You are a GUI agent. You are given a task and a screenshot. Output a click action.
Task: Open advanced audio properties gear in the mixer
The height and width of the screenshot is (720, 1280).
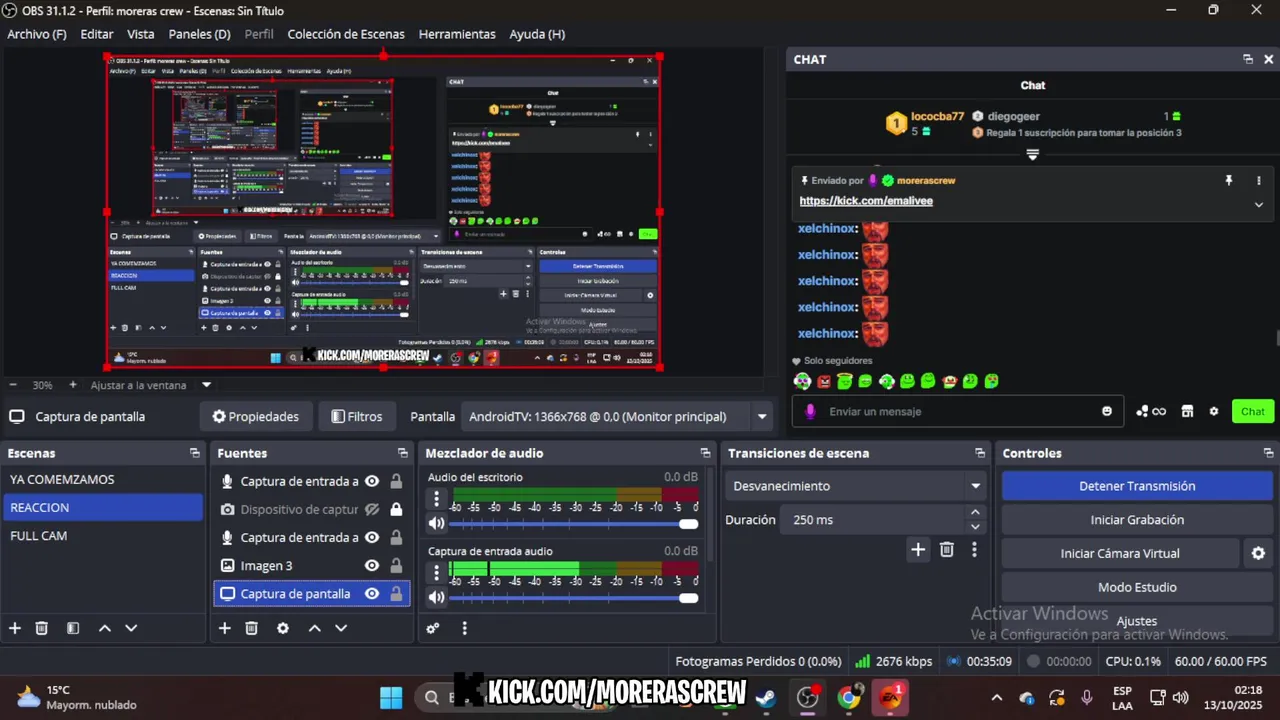(433, 628)
